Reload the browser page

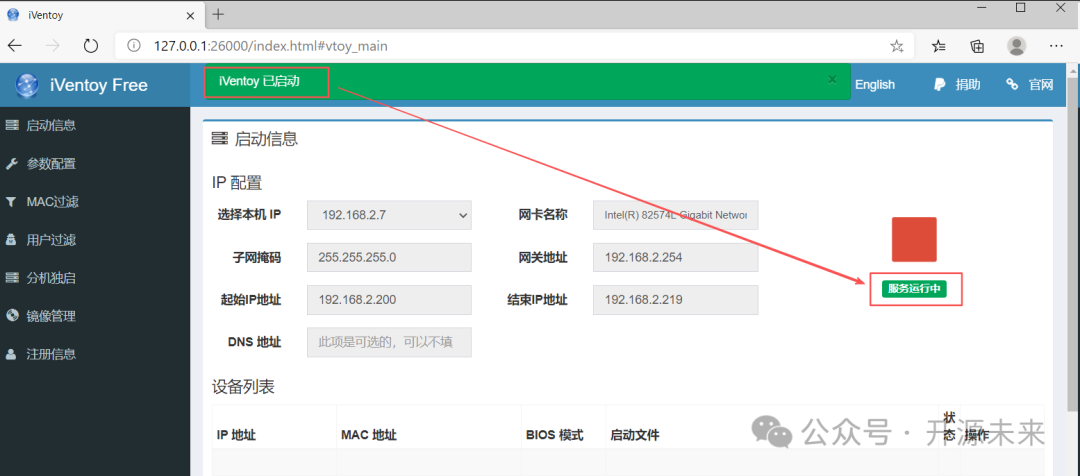point(90,46)
